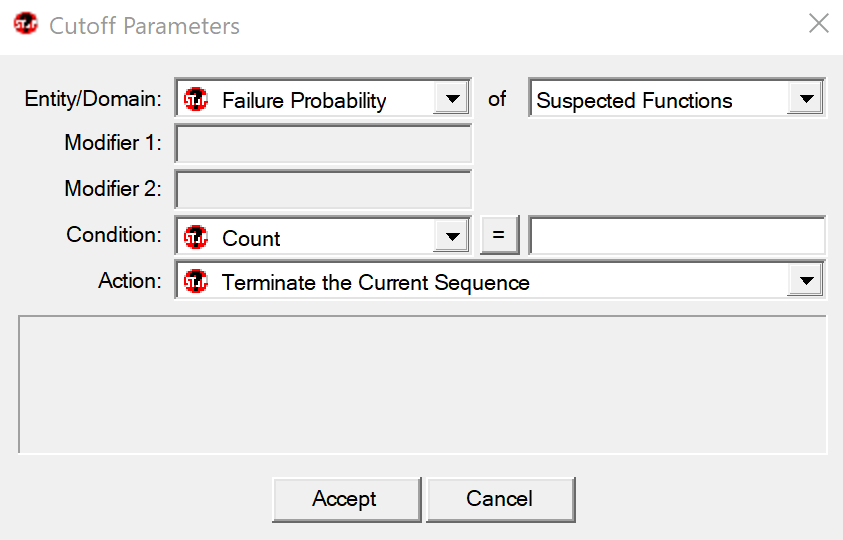843x540 pixels.
Task: Click the Terminate the Current Sequence text
Action: click(x=375, y=282)
